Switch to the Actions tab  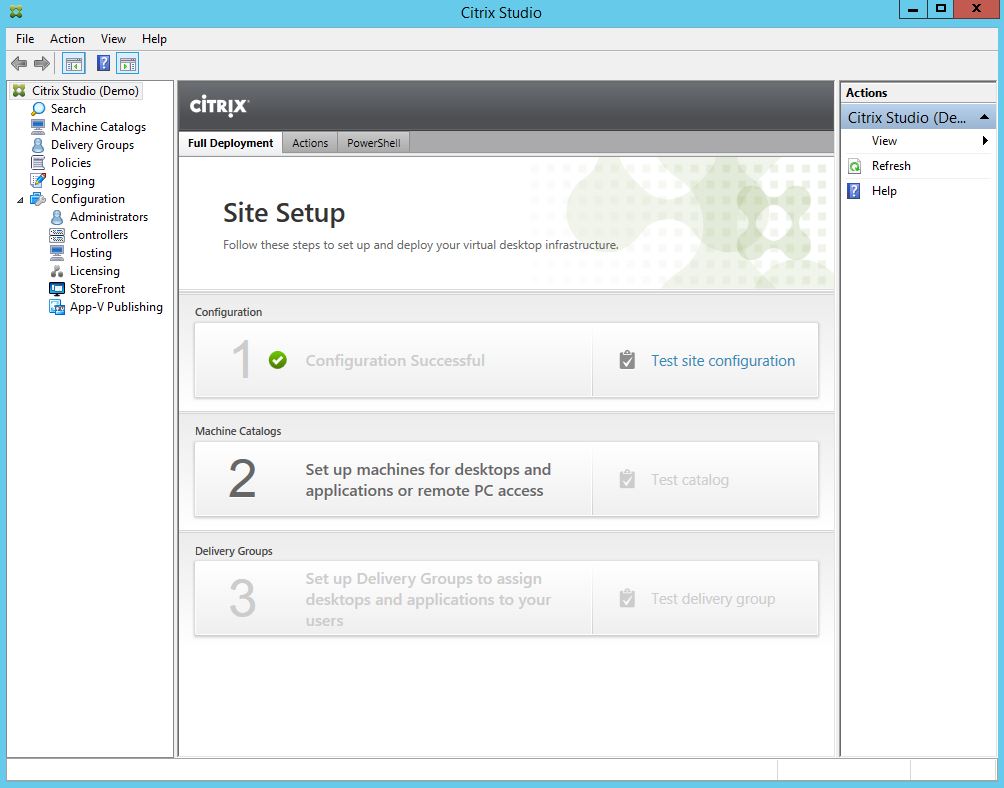point(310,143)
